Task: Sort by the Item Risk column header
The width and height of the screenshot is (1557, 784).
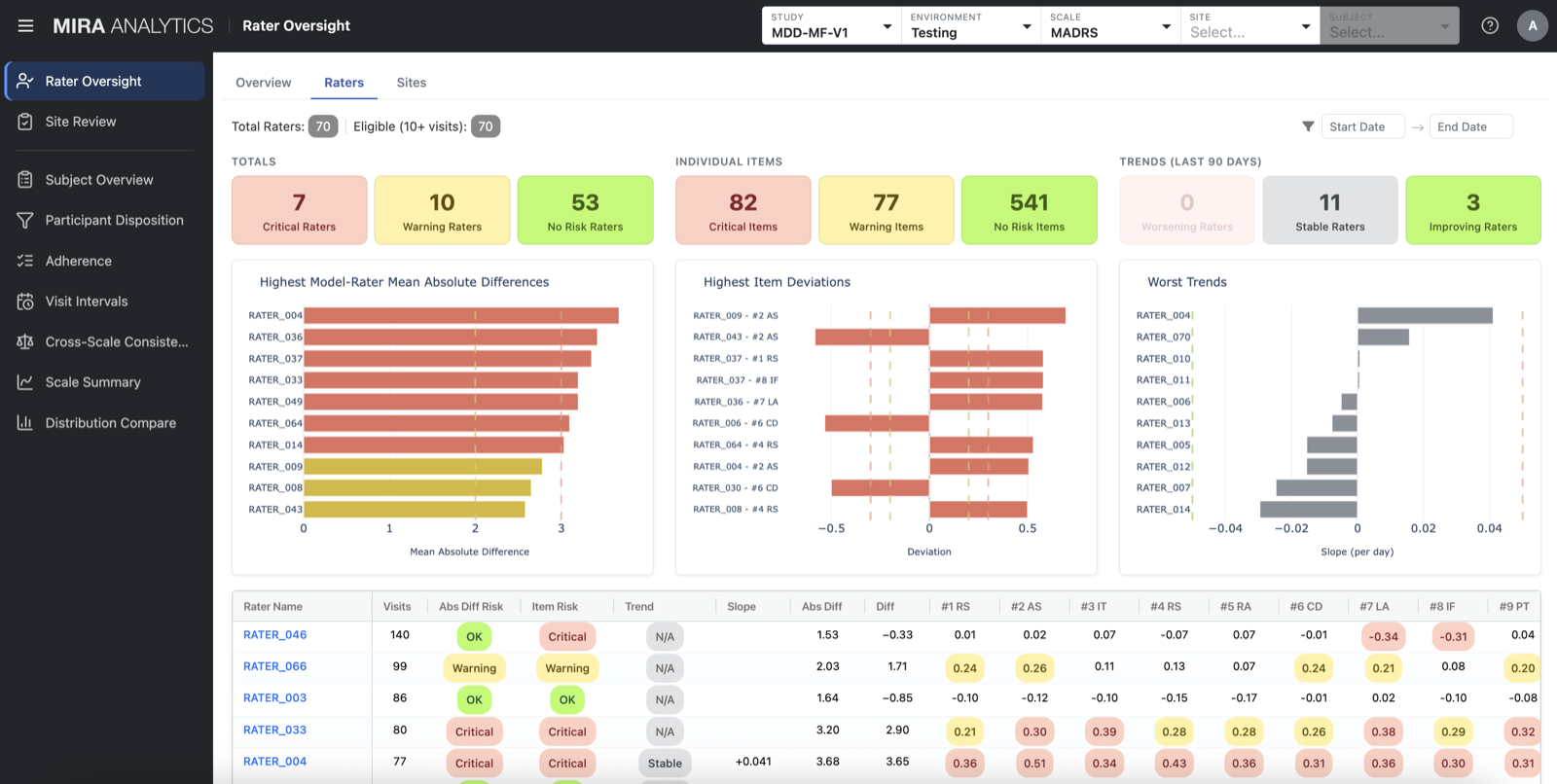Action: pyautogui.click(x=555, y=607)
